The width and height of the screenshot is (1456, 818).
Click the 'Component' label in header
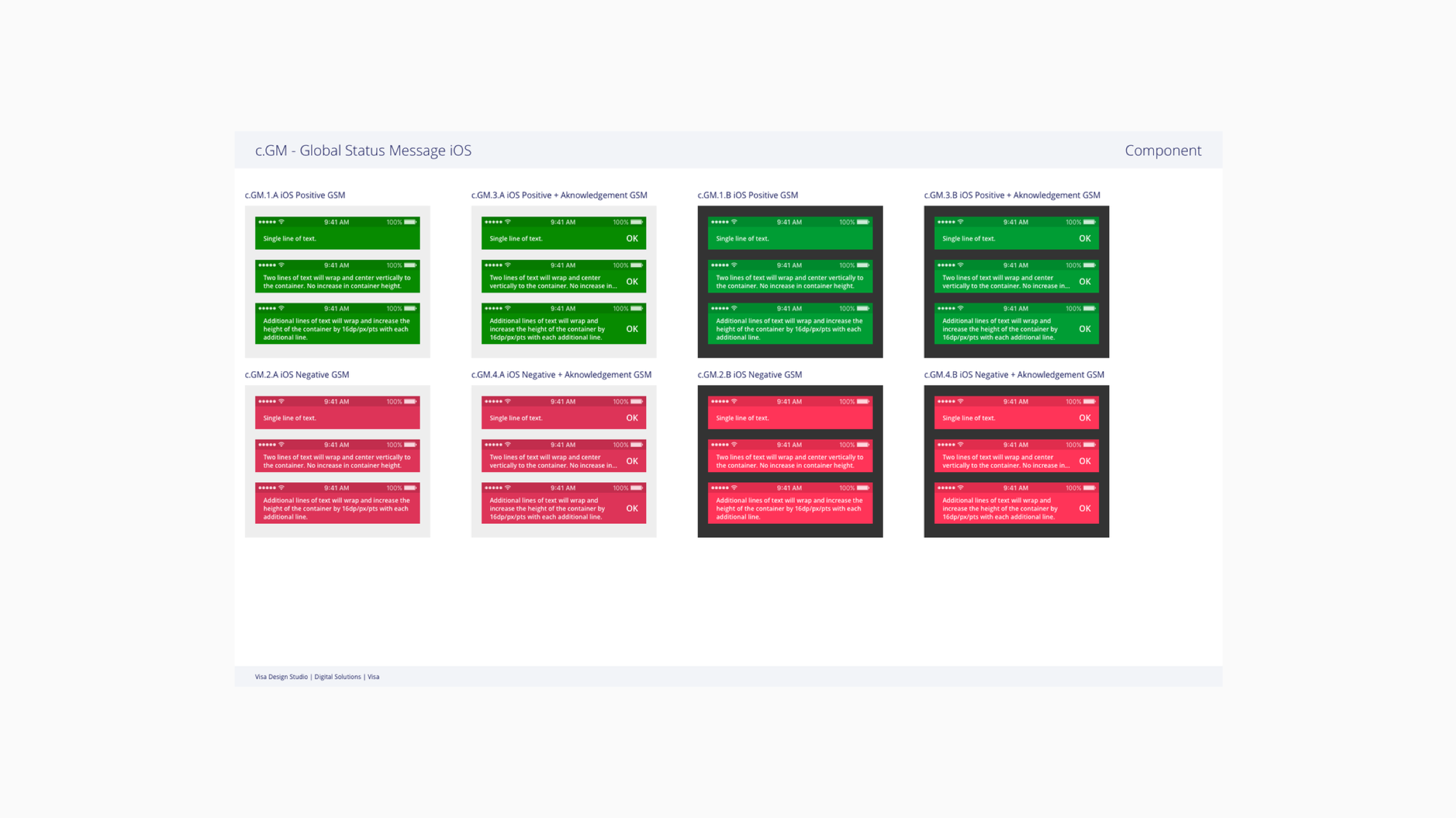click(1163, 150)
